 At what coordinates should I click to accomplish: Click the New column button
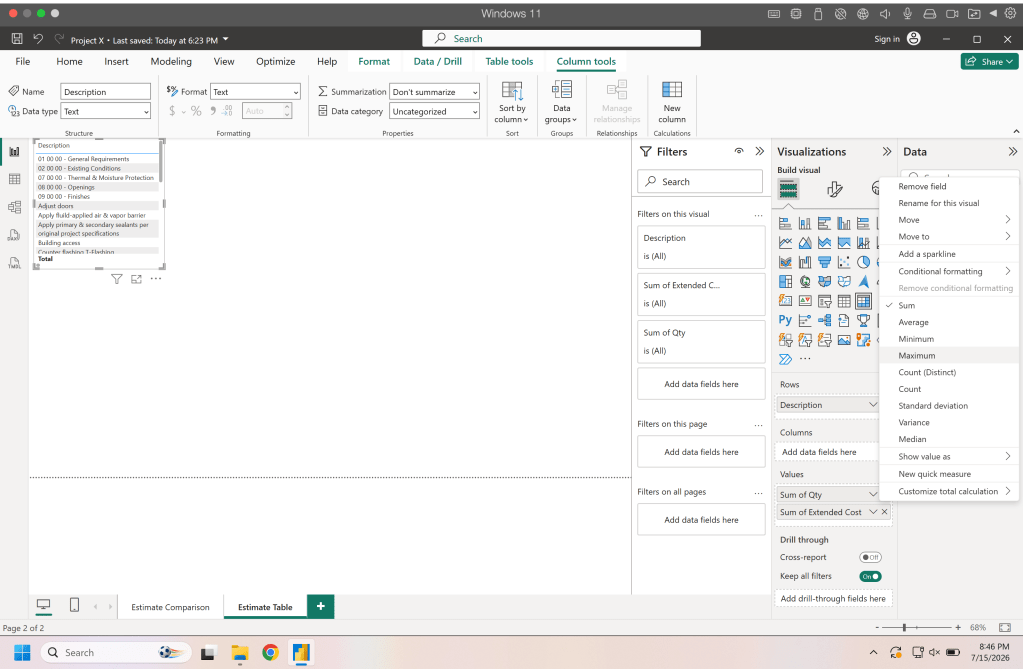point(671,103)
